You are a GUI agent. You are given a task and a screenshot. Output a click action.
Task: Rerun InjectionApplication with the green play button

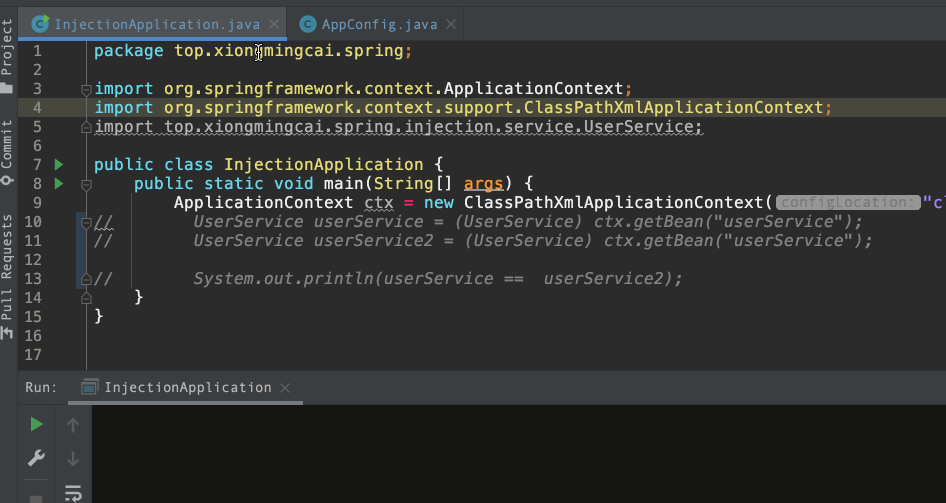(36, 425)
